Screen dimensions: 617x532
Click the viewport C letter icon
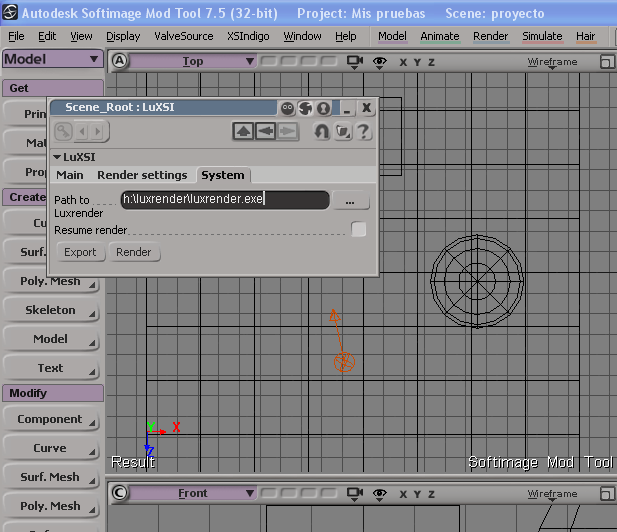[x=120, y=493]
